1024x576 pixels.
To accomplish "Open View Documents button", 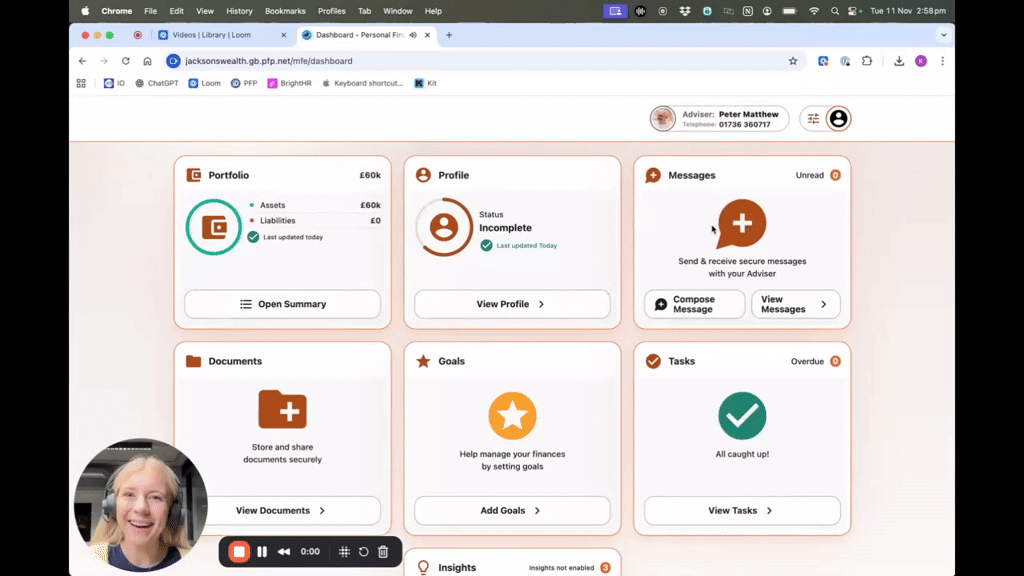I will click(x=282, y=511).
